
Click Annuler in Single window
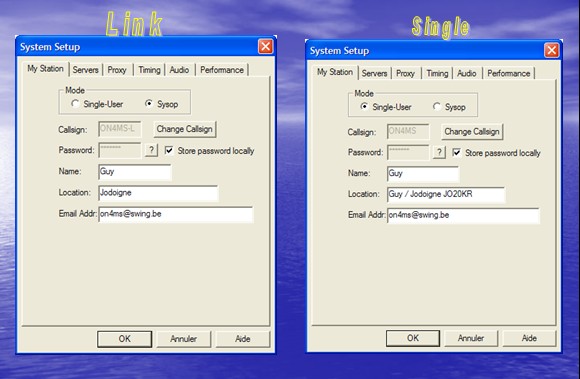471,338
